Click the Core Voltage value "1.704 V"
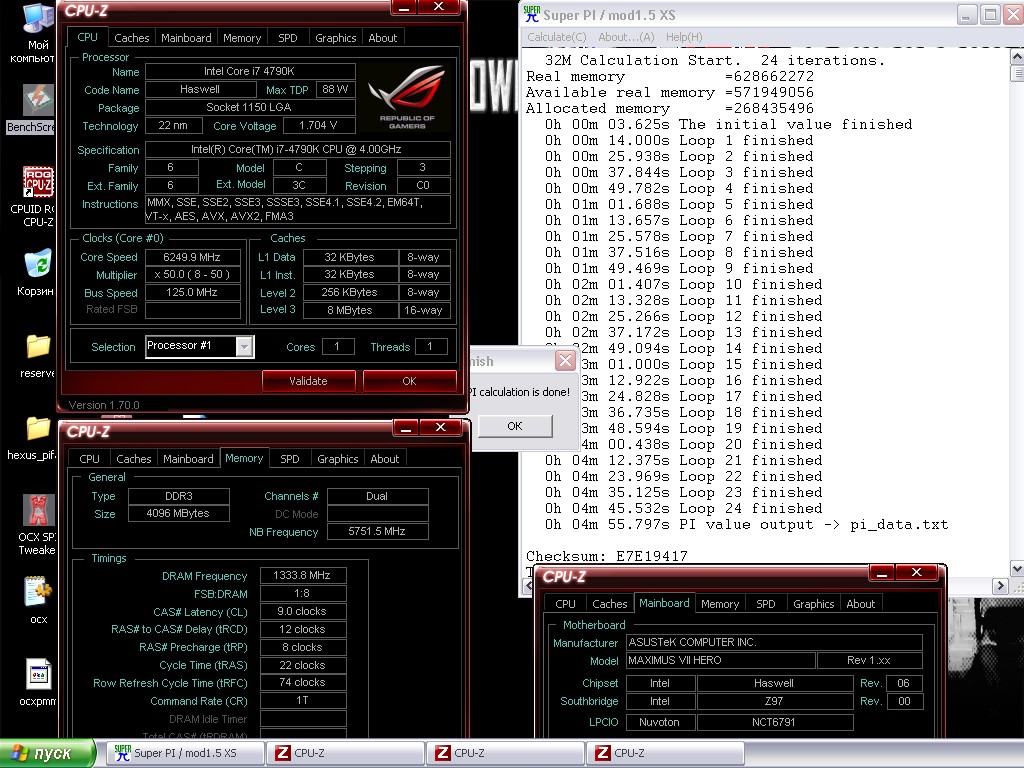1024x768 pixels. 319,125
